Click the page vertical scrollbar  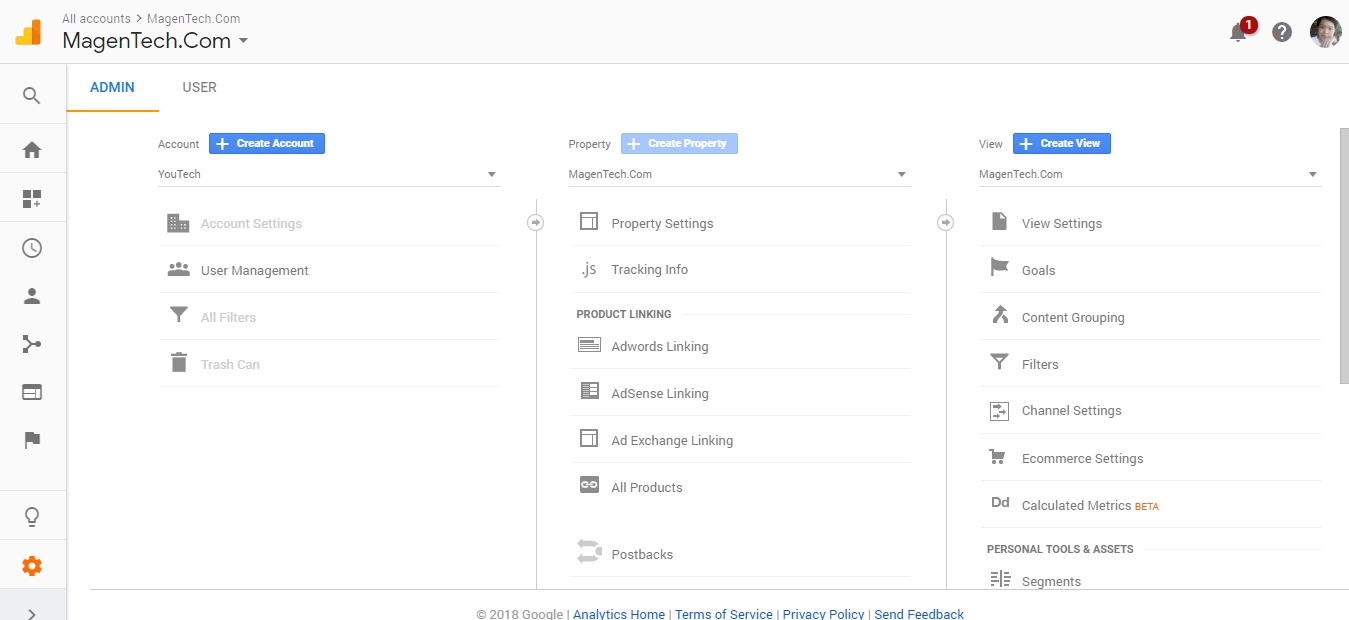1344,255
